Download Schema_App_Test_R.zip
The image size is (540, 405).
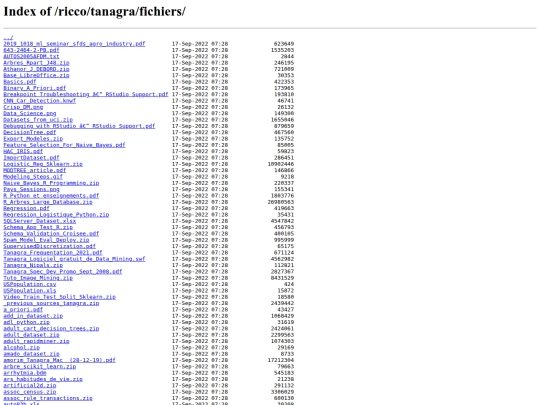coord(38,227)
